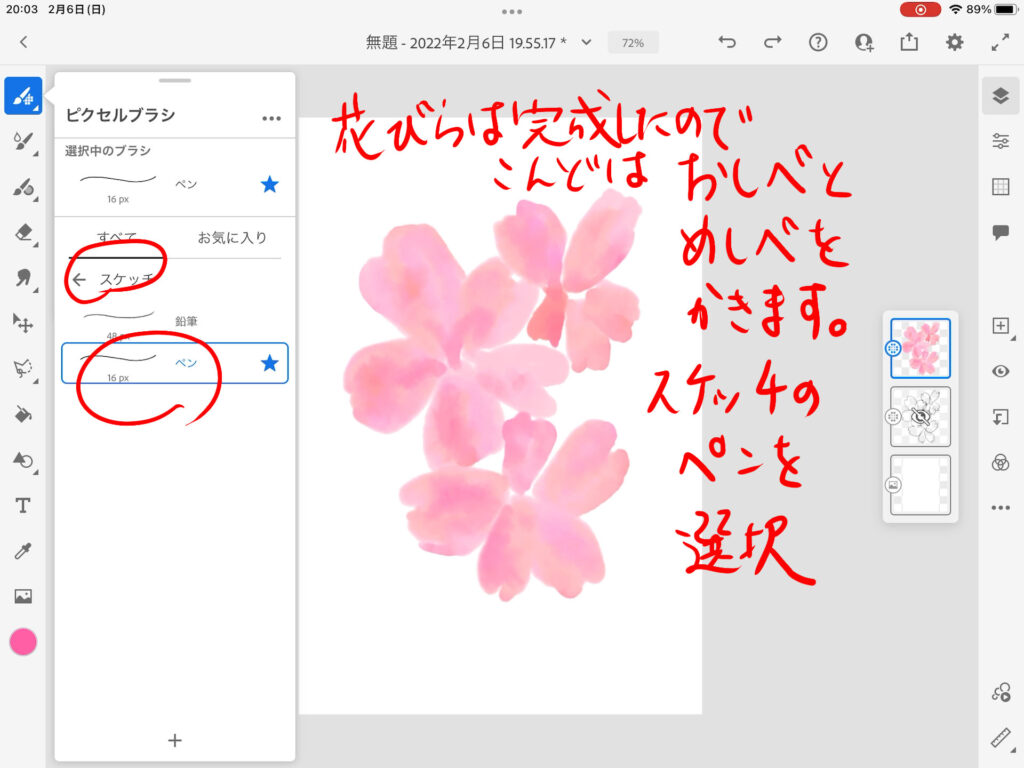Toggle layer visibility eye icon in right bar
The width and height of the screenshot is (1024, 768).
click(1000, 371)
